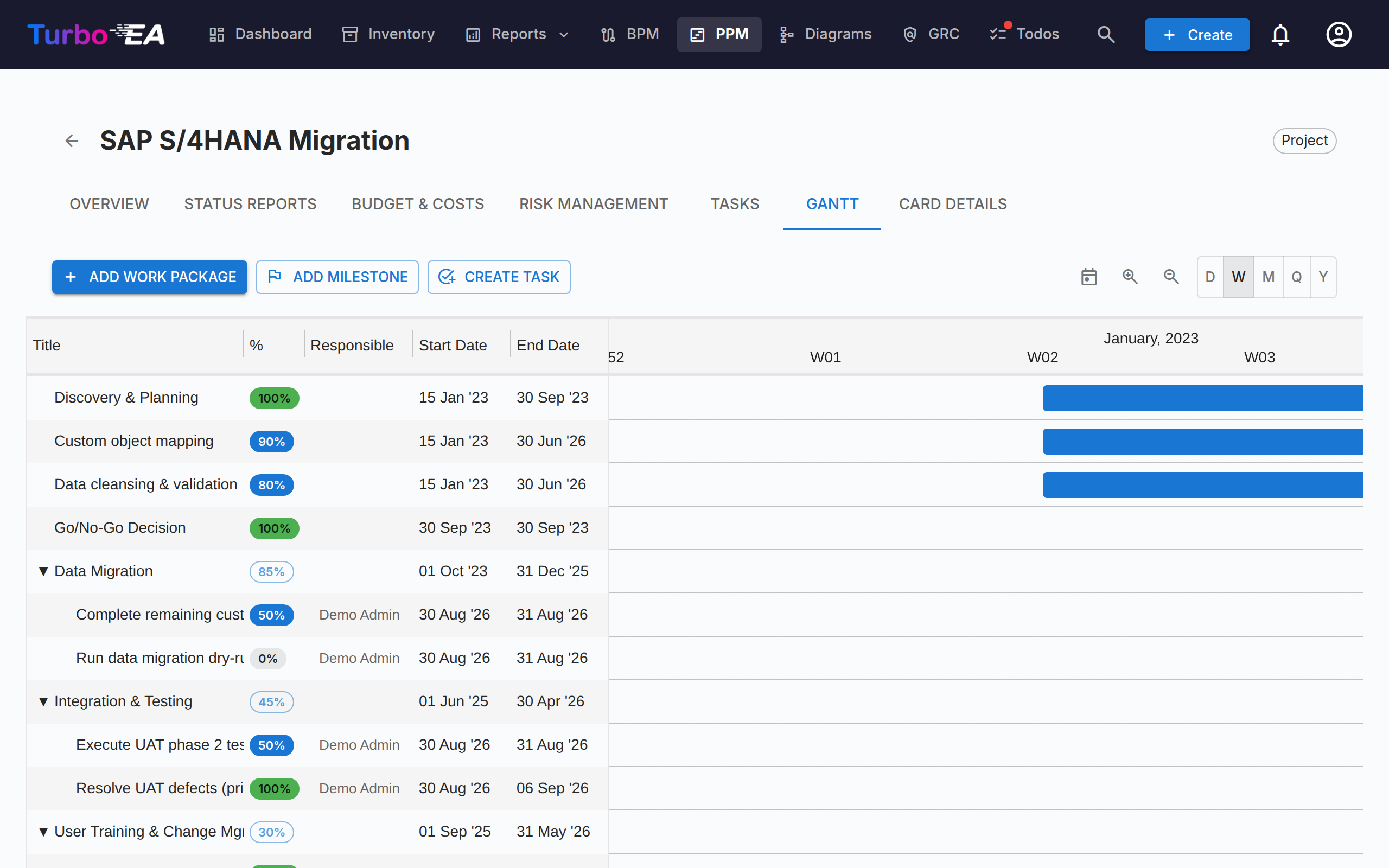Click the back arrow next to project title
Screen dimensions: 1389x868
(72, 141)
